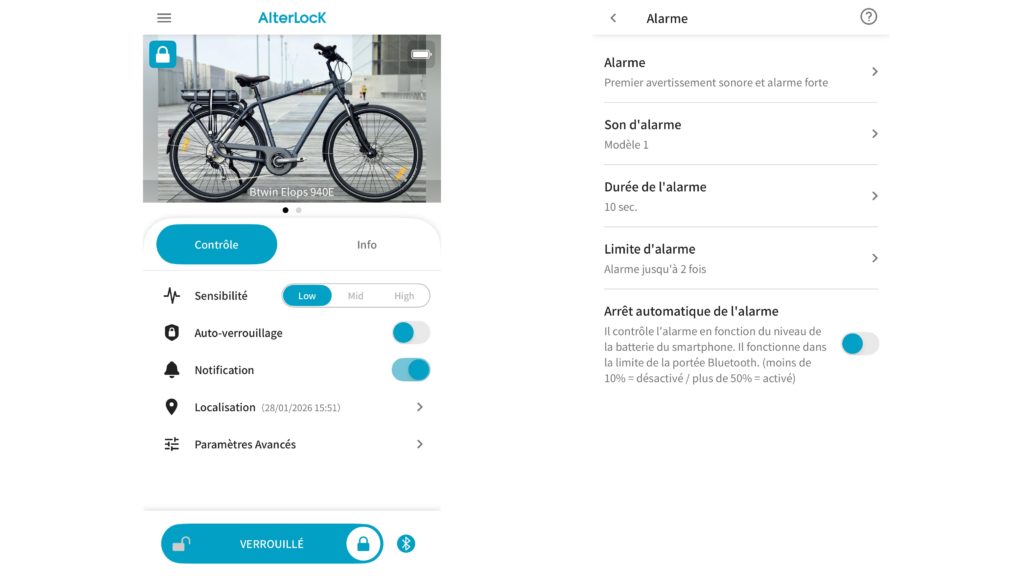Tap the padlock icon on bike photo
This screenshot has height=576, width=1024.
point(163,54)
